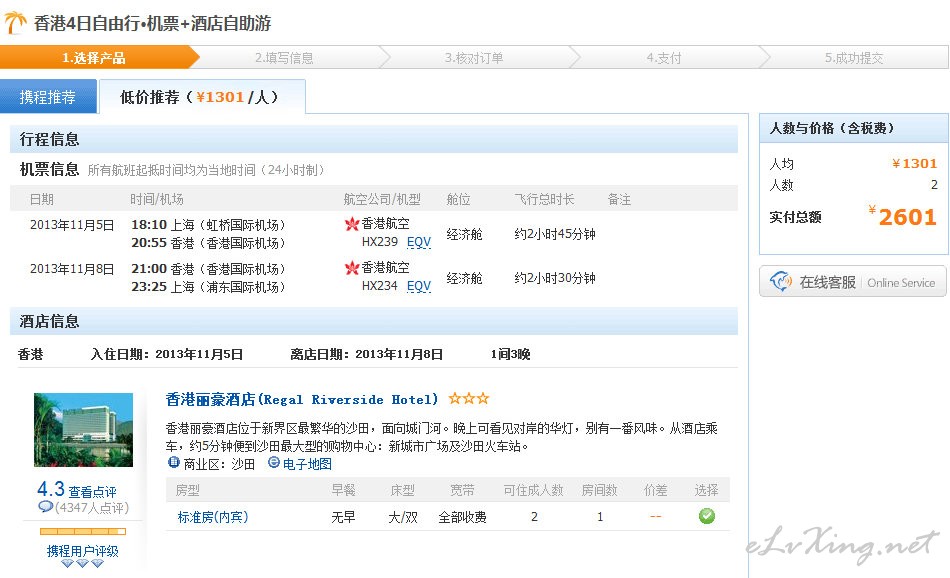Click flight number HX239
The image size is (950, 578).
(x=380, y=242)
